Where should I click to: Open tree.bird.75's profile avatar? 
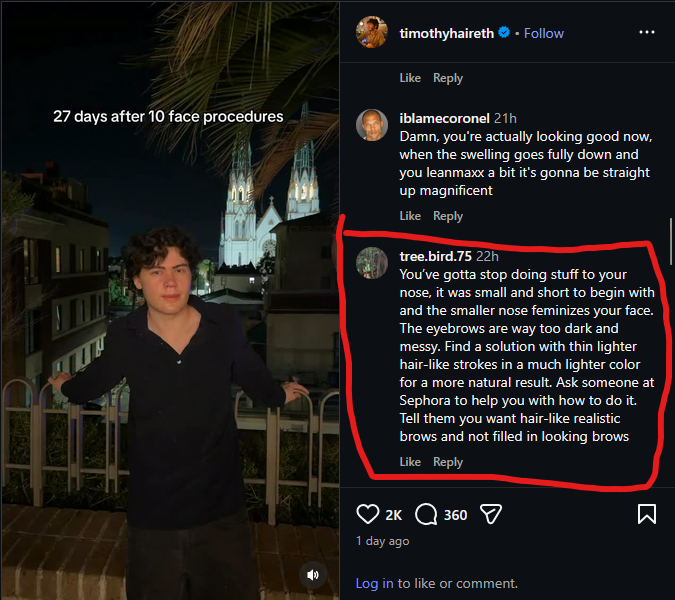(372, 263)
